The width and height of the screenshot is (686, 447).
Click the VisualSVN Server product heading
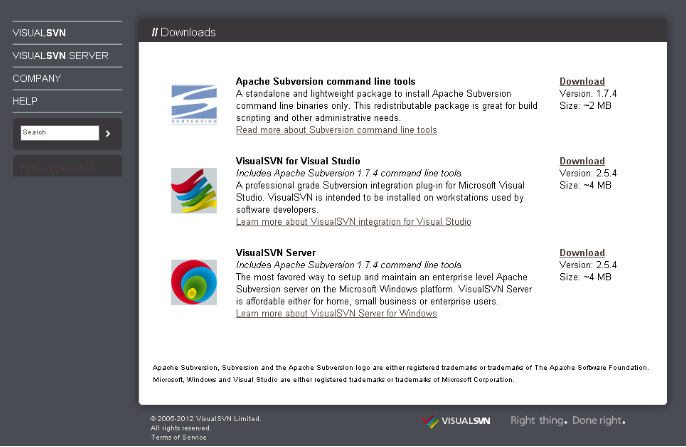click(276, 252)
